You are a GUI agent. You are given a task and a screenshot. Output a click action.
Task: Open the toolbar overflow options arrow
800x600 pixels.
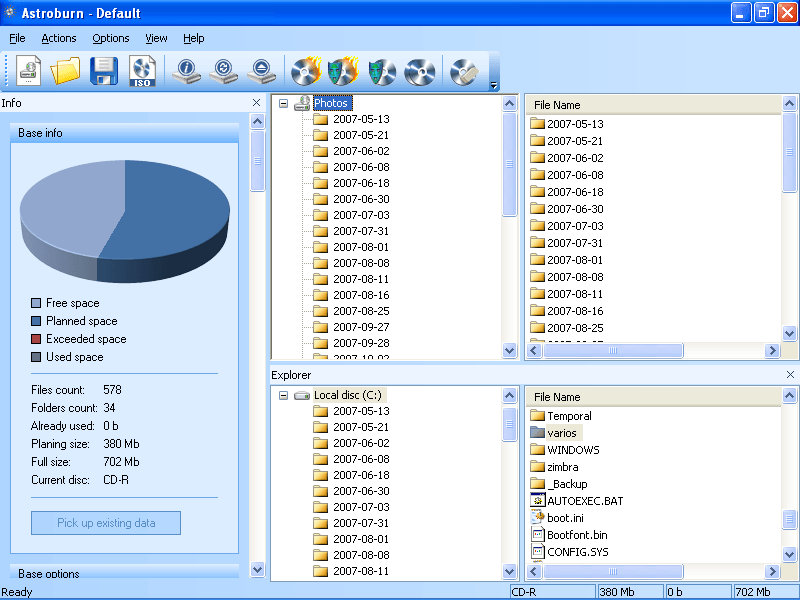click(x=493, y=85)
